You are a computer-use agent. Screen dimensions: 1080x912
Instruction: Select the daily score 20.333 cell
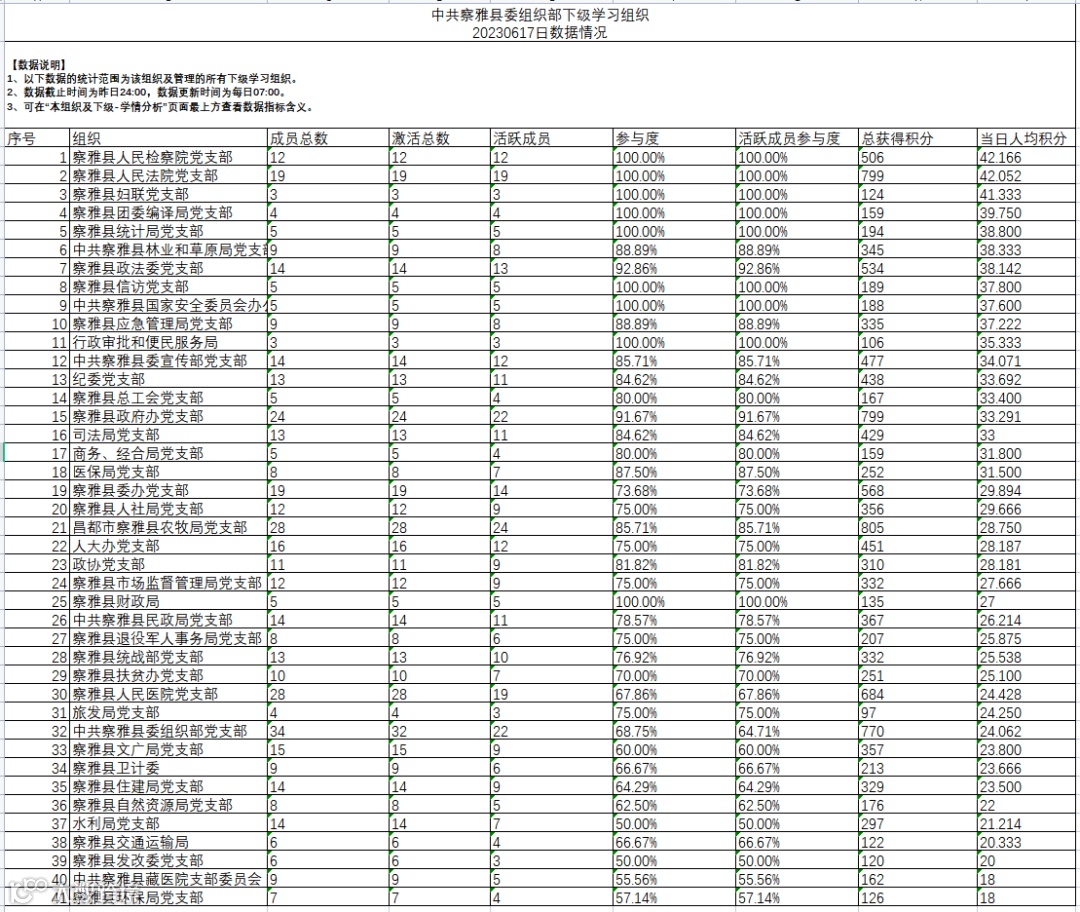click(1026, 842)
